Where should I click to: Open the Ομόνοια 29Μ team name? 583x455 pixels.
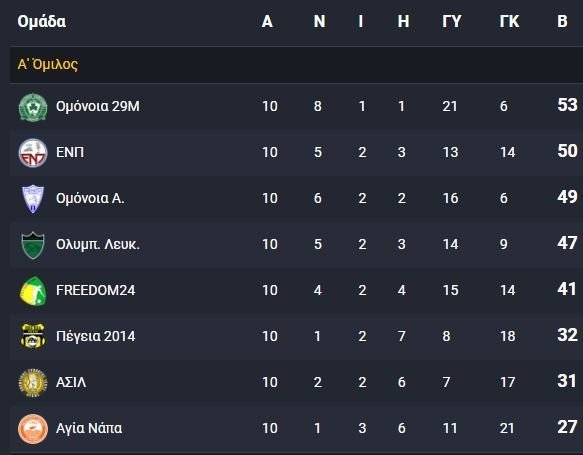click(98, 106)
